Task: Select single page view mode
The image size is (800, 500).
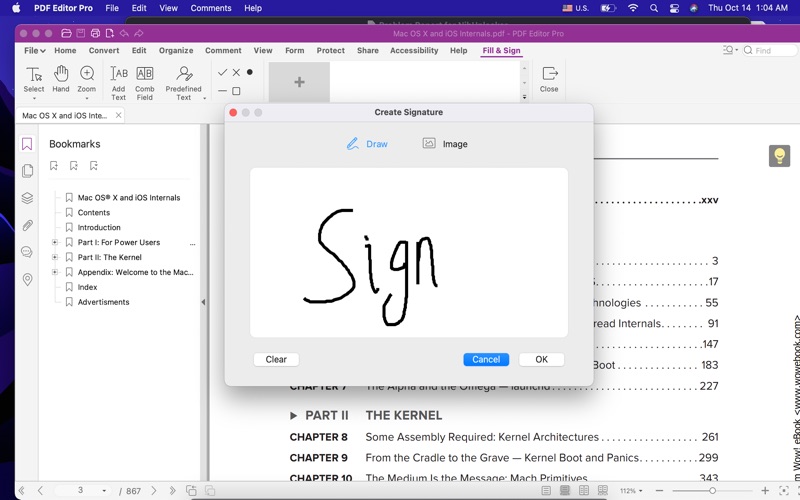Action: click(x=546, y=491)
